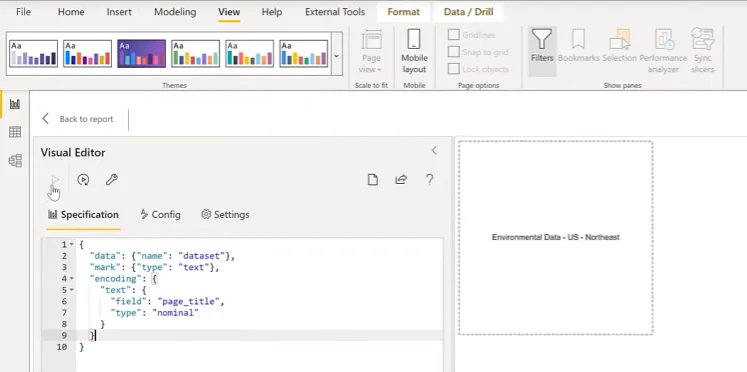Image resolution: width=747 pixels, height=372 pixels.
Task: Show the Selection pane
Action: (x=619, y=46)
